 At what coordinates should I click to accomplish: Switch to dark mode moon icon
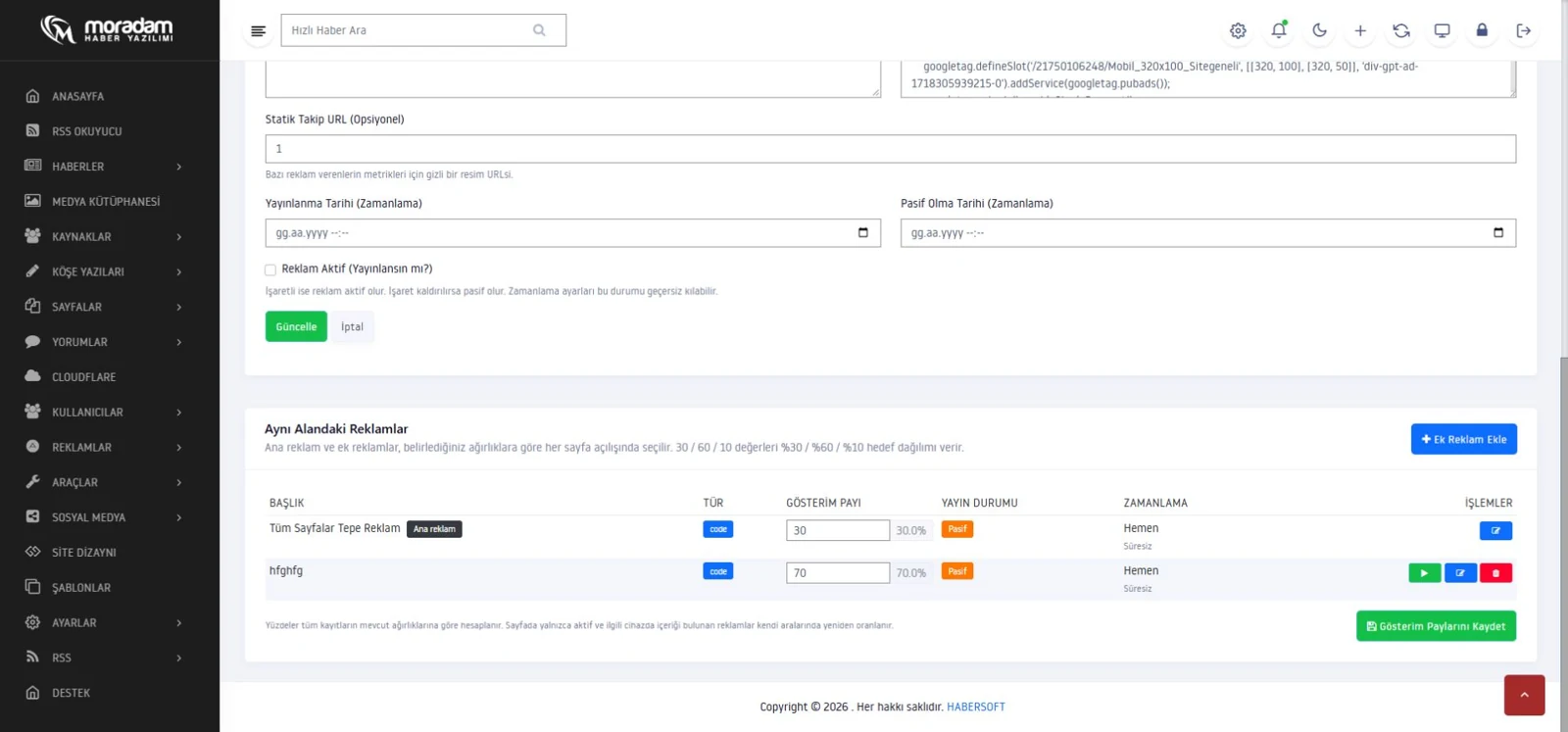(x=1319, y=30)
